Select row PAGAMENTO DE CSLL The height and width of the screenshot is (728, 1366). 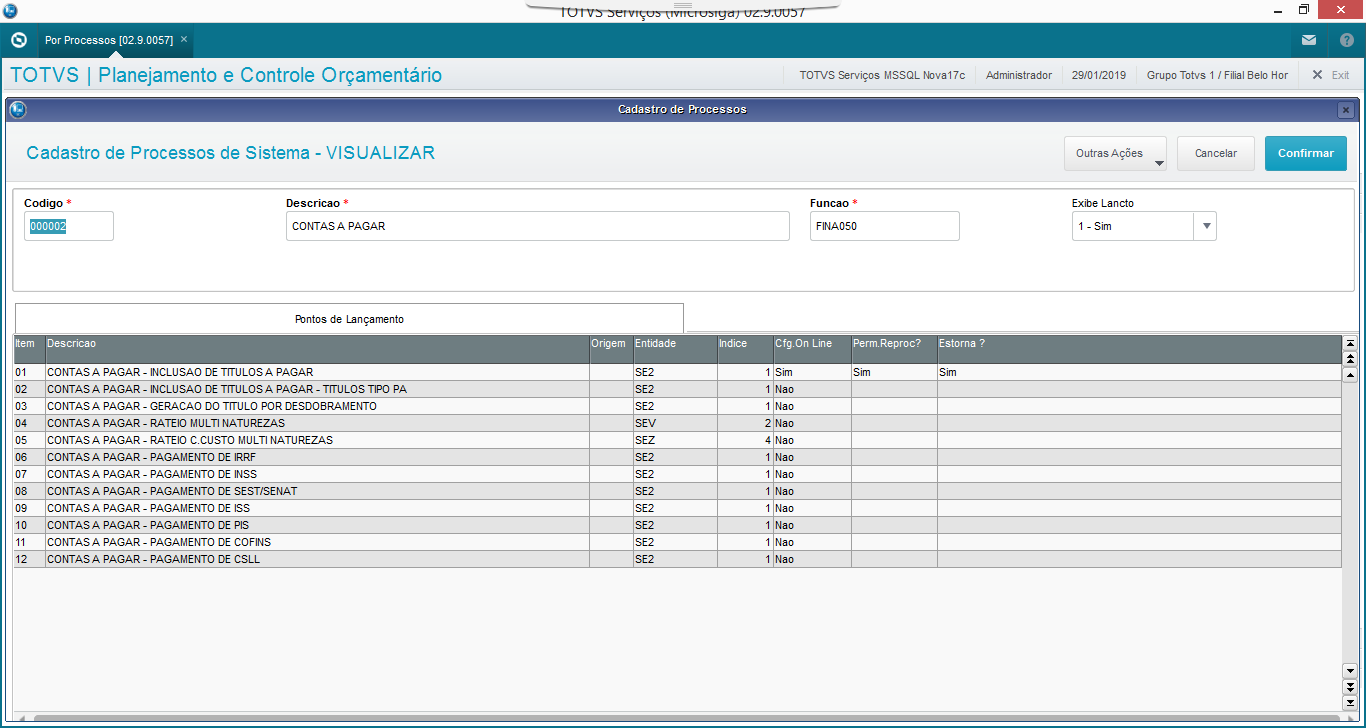677,559
